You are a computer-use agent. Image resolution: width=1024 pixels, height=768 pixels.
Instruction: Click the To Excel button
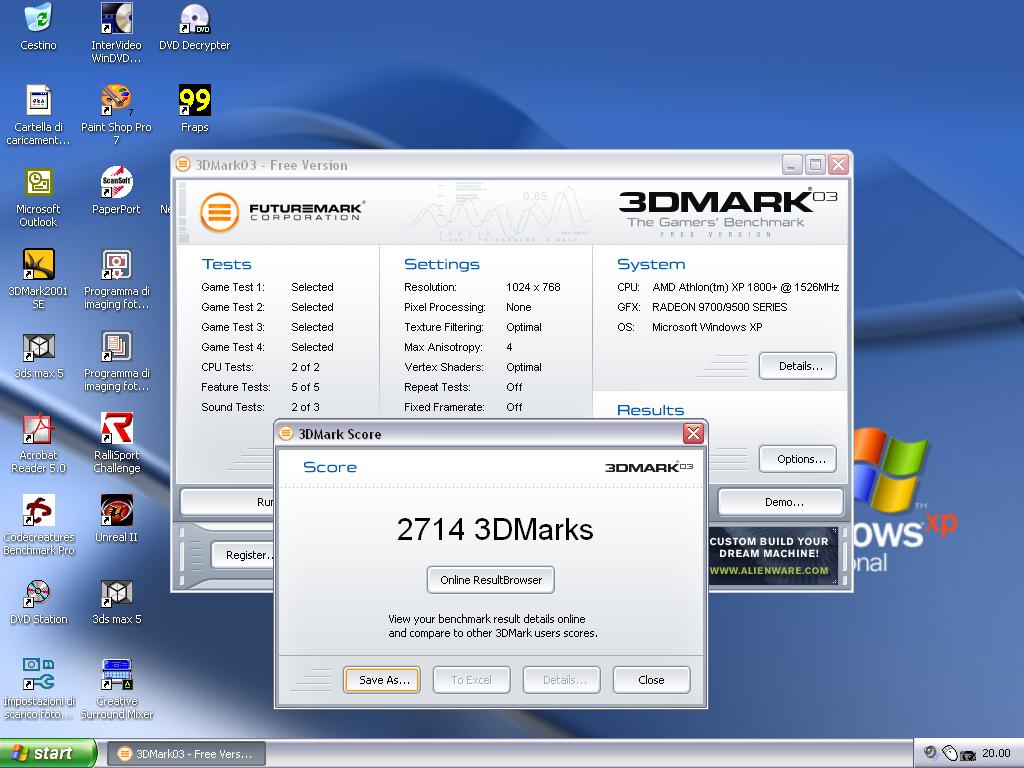click(x=472, y=680)
